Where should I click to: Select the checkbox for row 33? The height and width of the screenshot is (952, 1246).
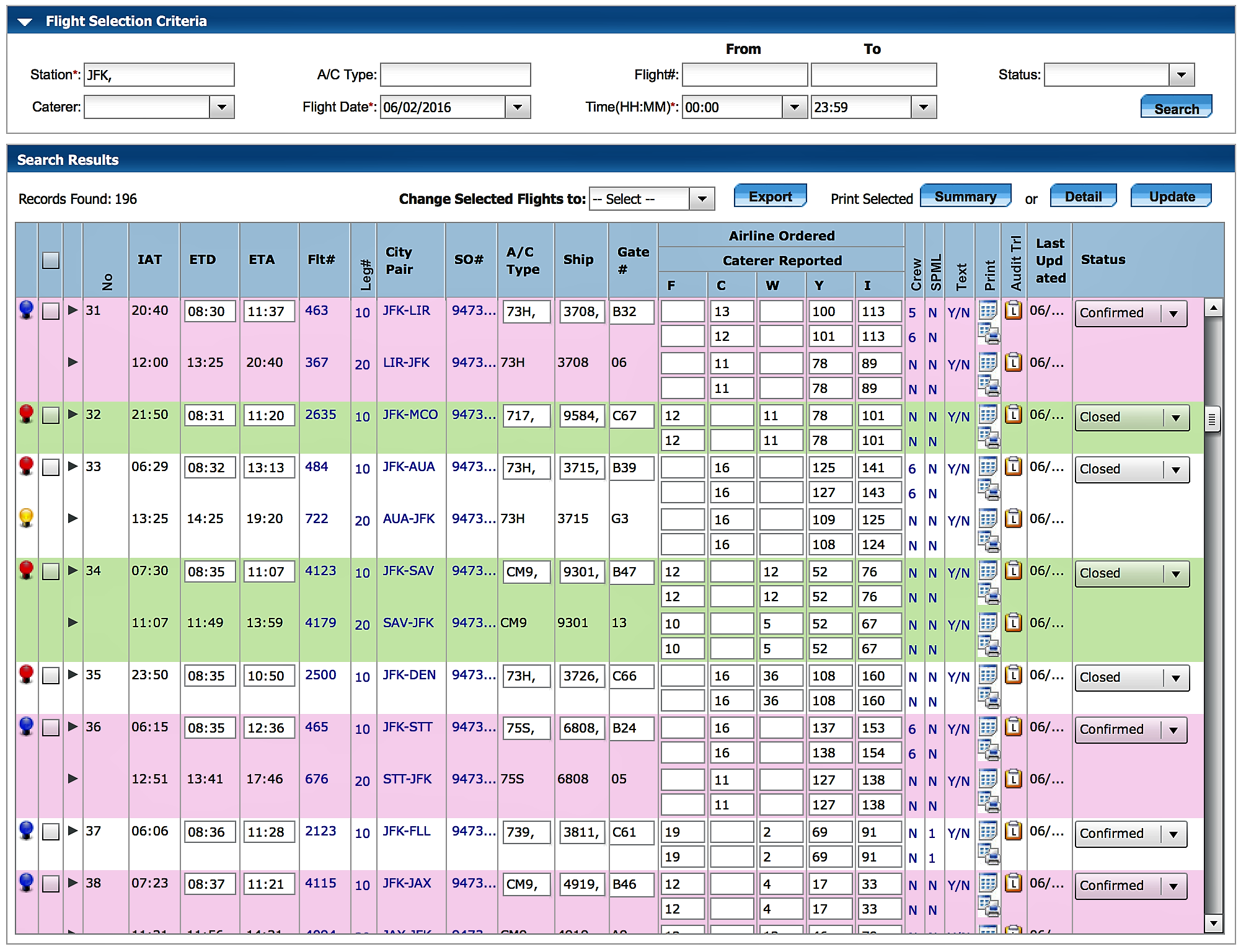point(51,467)
